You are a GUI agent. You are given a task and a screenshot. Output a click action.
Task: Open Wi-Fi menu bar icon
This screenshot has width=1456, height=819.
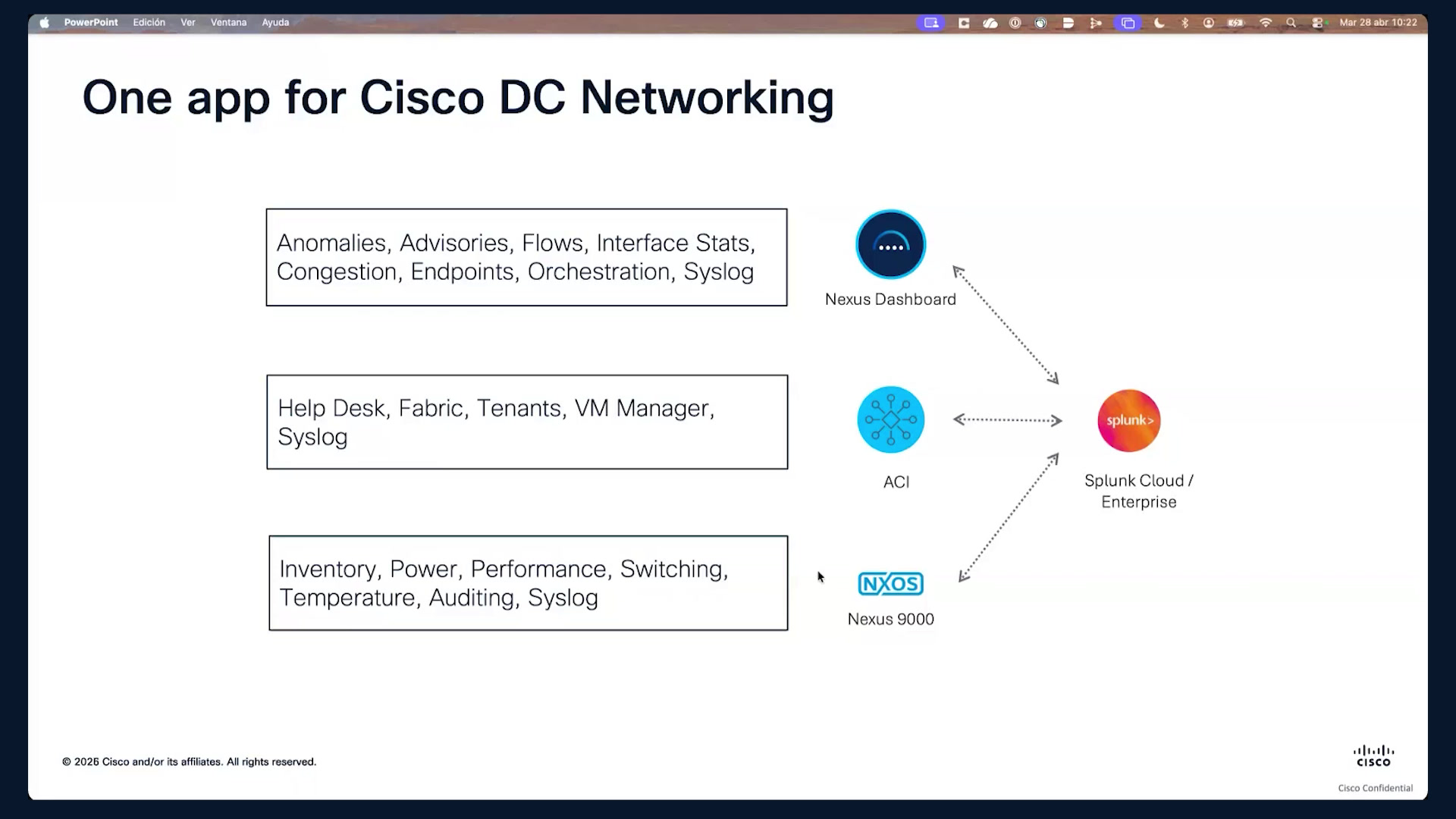click(1265, 23)
